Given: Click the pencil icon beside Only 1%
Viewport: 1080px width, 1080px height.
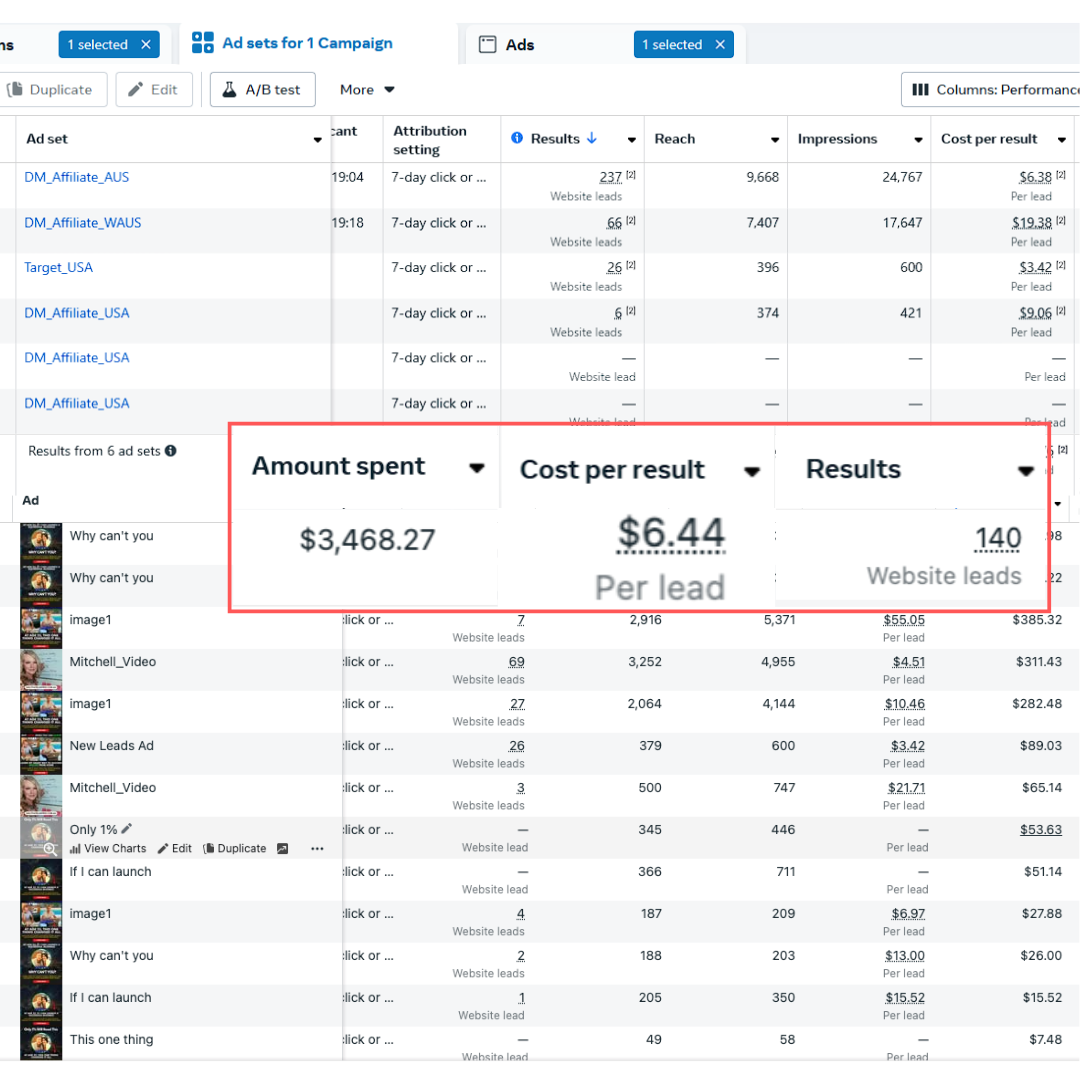Looking at the screenshot, I should 127,828.
